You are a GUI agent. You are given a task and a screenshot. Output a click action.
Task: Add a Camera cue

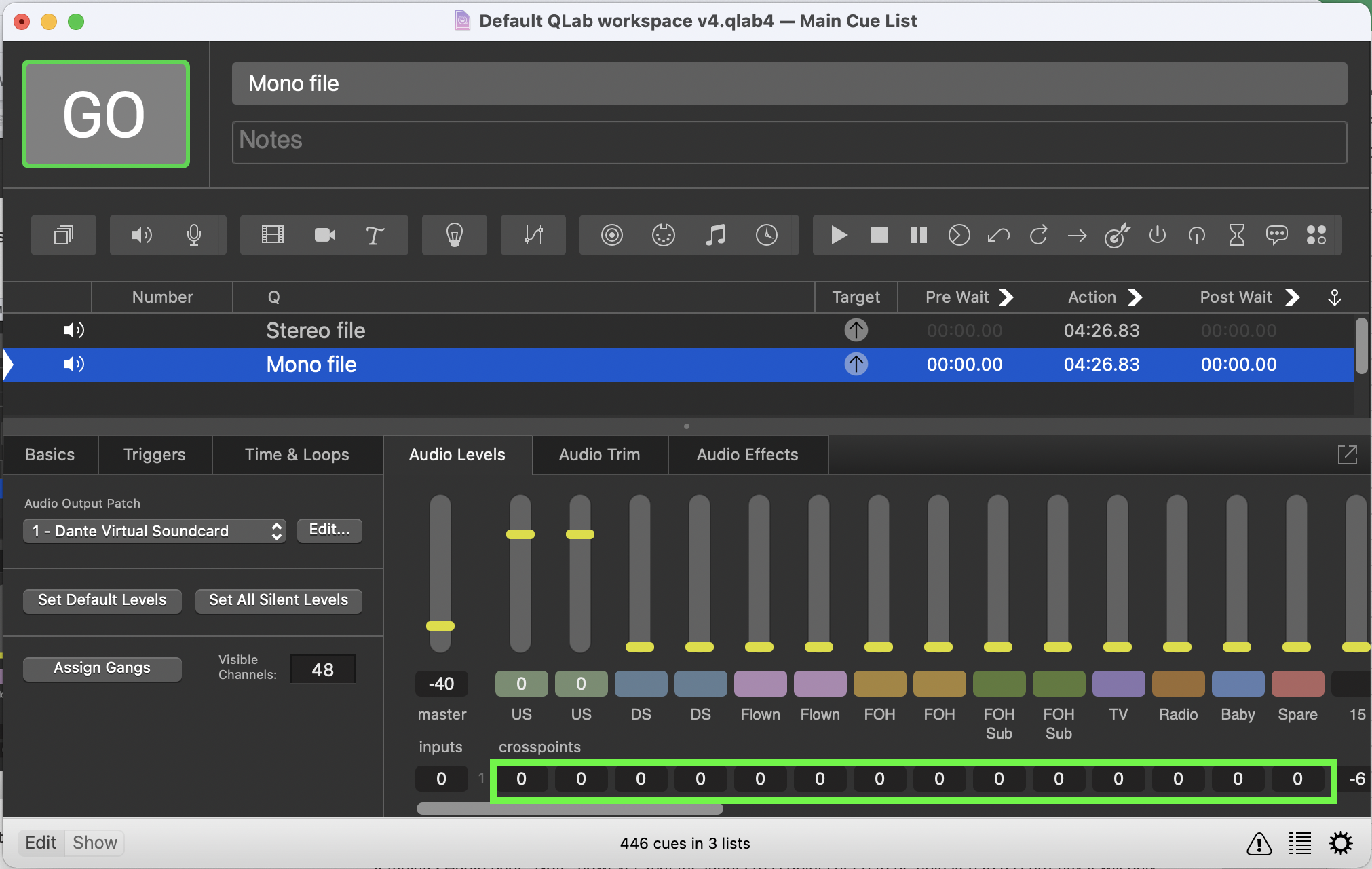pyautogui.click(x=324, y=235)
